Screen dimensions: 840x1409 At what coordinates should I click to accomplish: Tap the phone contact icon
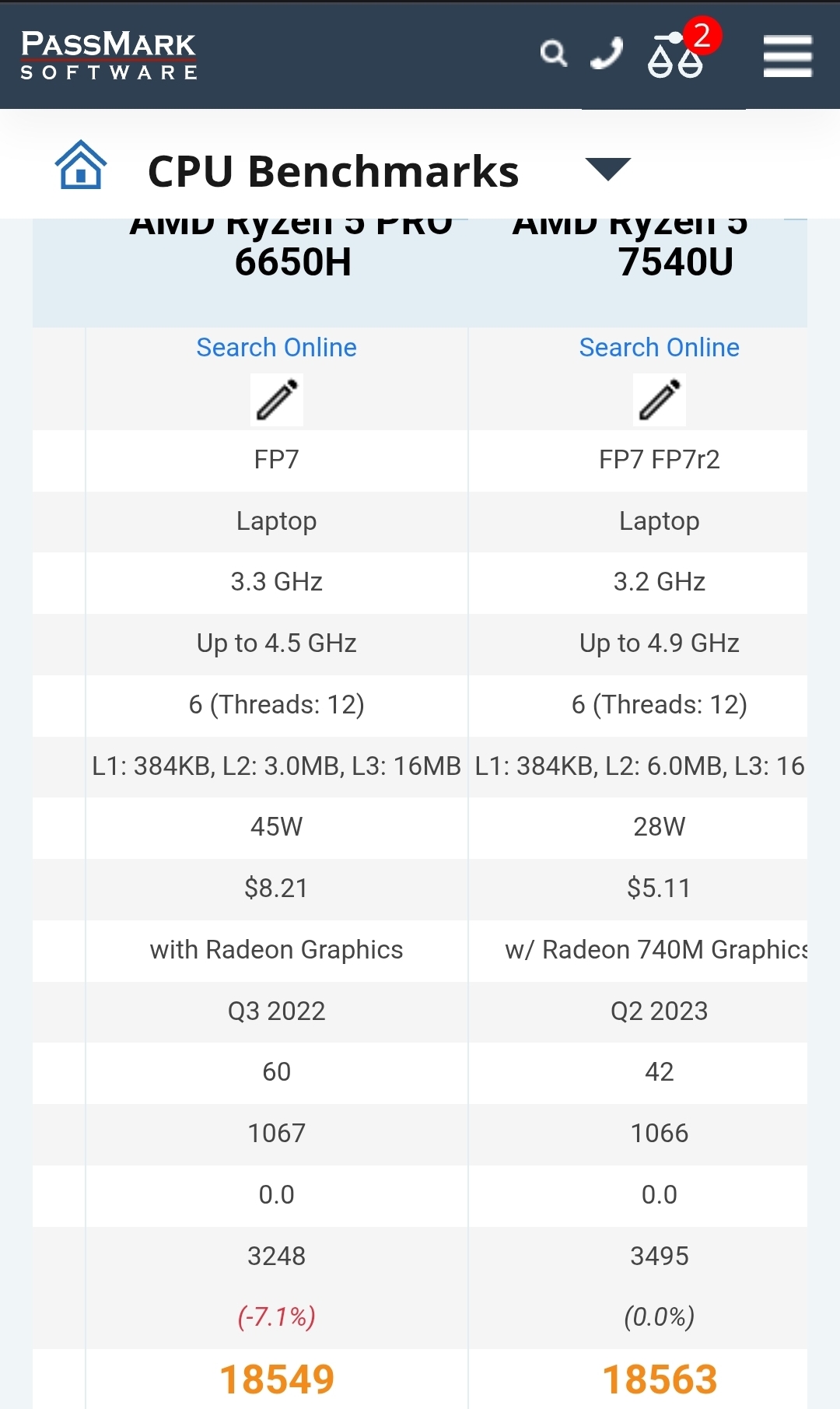607,53
